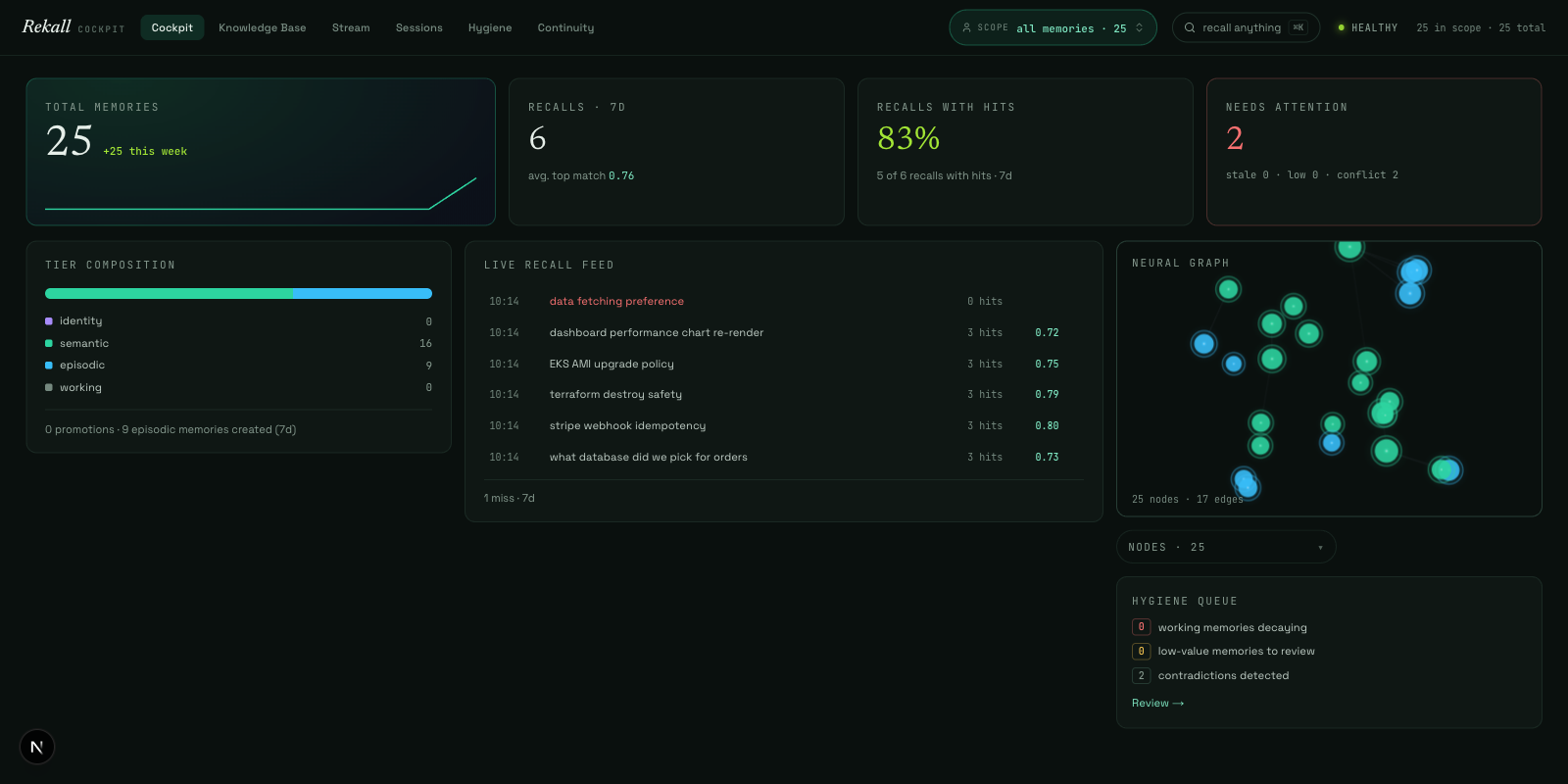This screenshot has width=1568, height=784.
Task: Click the purple identity tier marker
Action: click(49, 321)
